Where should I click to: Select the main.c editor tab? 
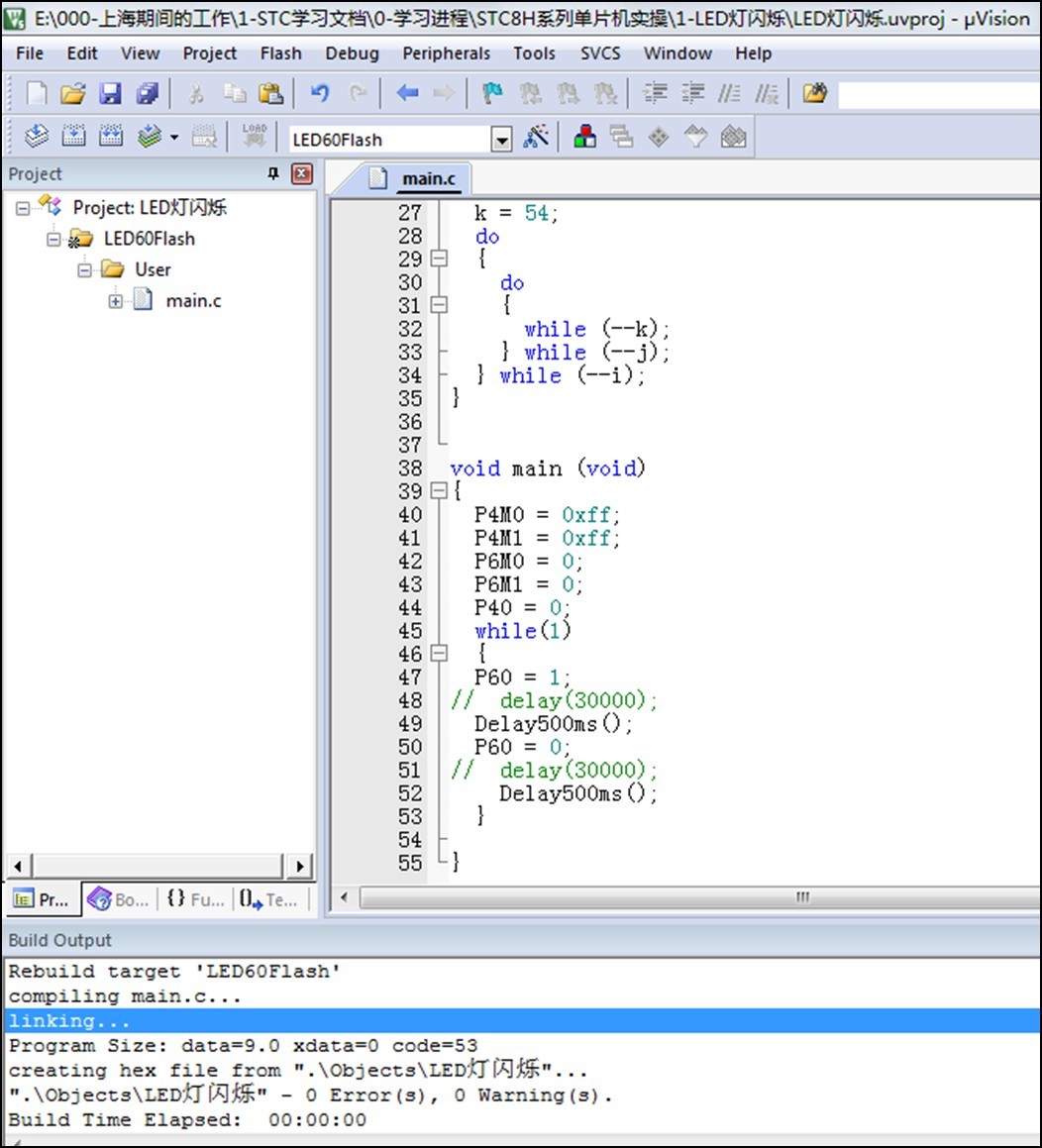click(x=428, y=178)
